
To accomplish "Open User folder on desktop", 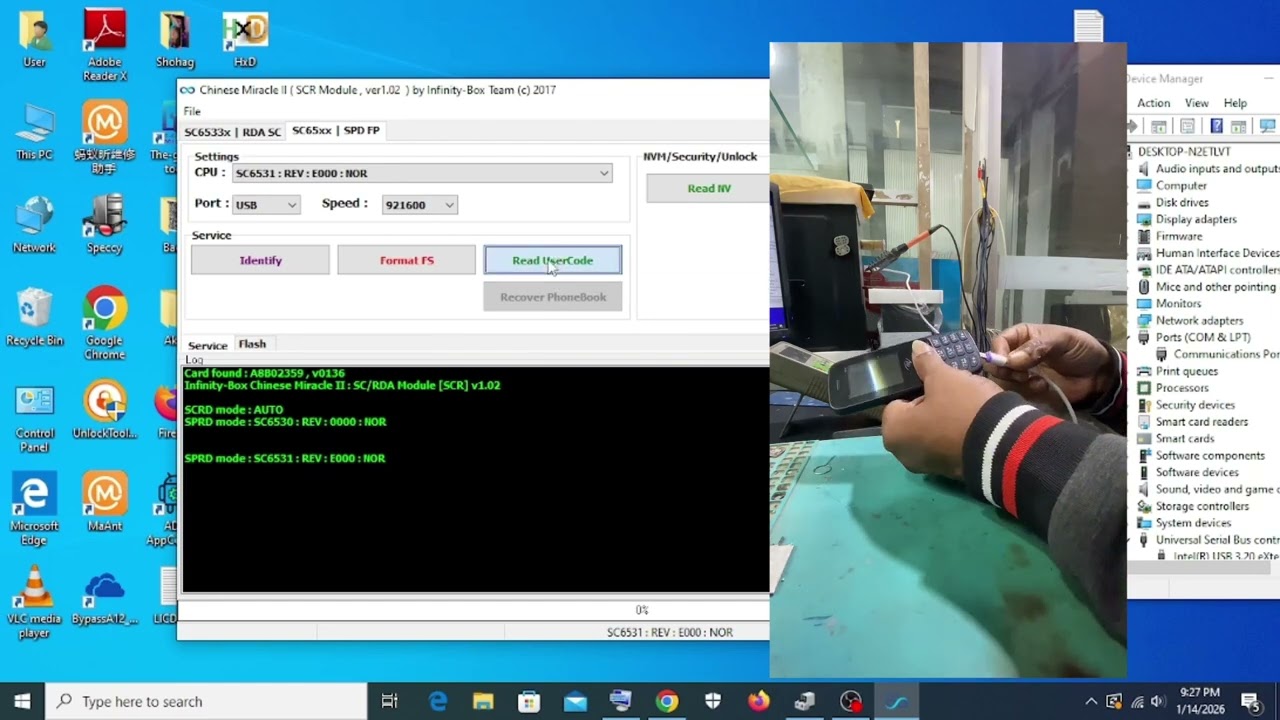I will (34, 40).
